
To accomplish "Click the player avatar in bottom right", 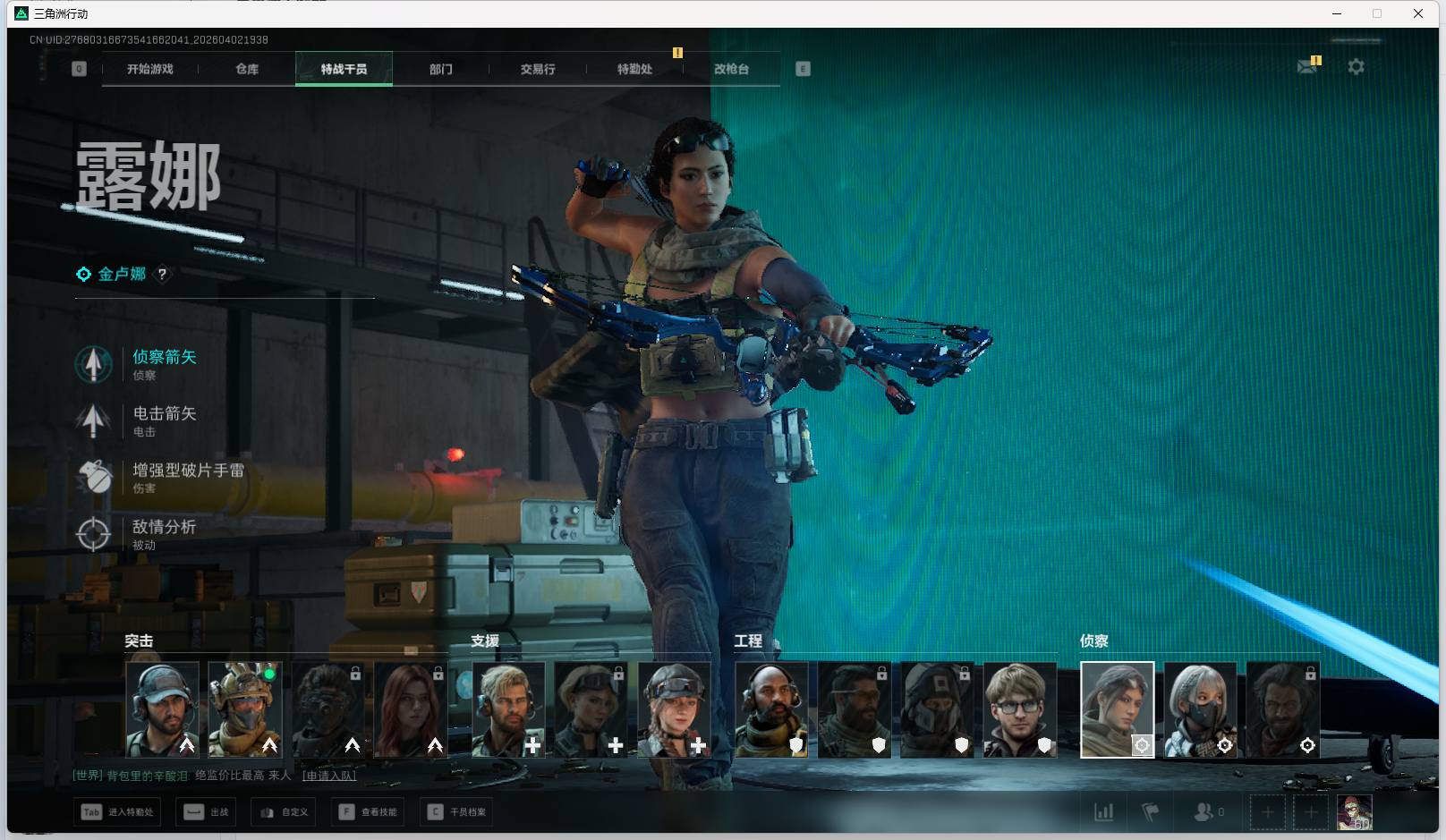I will pyautogui.click(x=1354, y=812).
